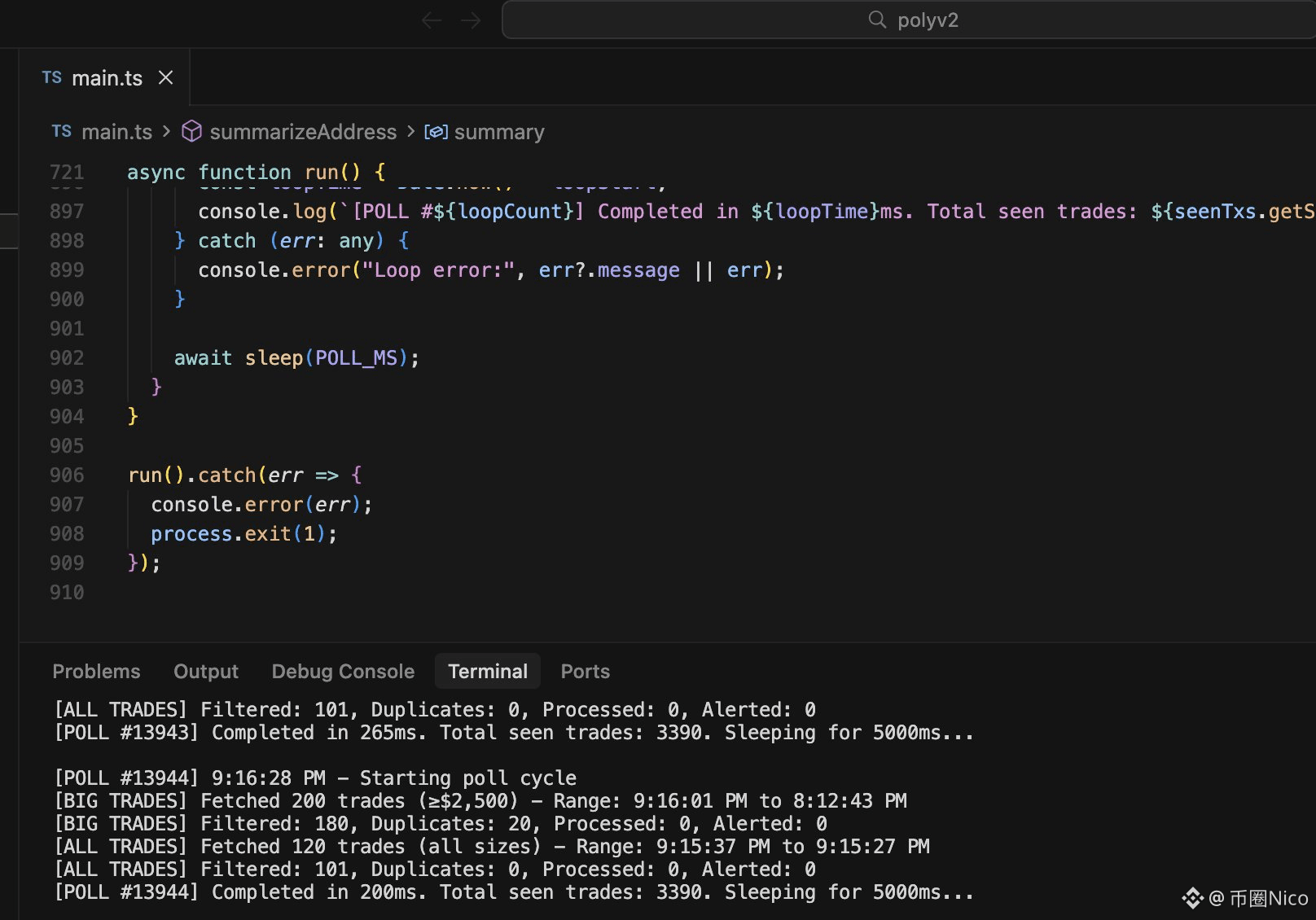1316x920 pixels.
Task: Switch to the Ports tab
Action: coord(585,672)
